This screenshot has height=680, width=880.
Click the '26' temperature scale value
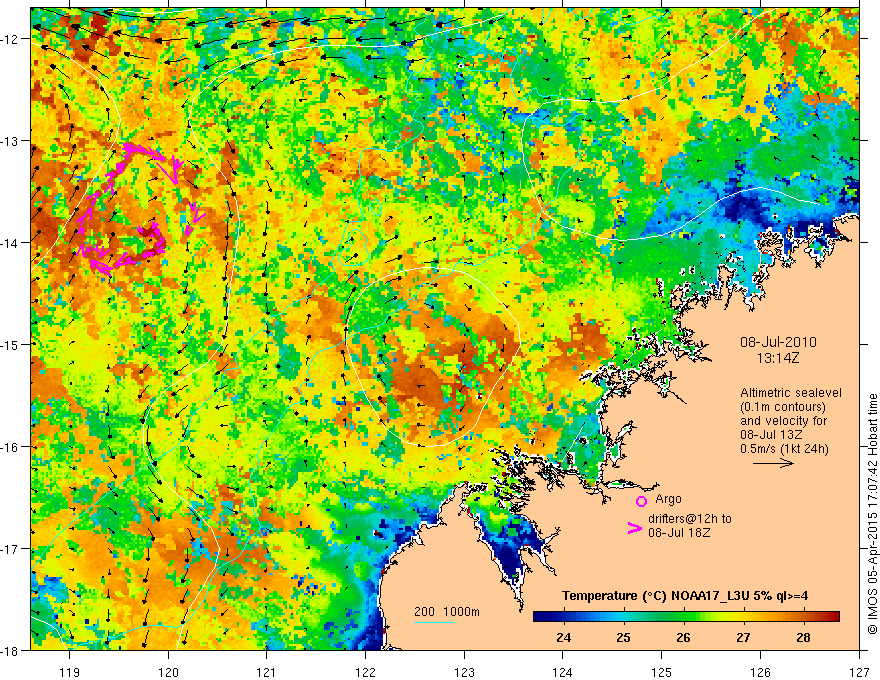[x=683, y=637]
